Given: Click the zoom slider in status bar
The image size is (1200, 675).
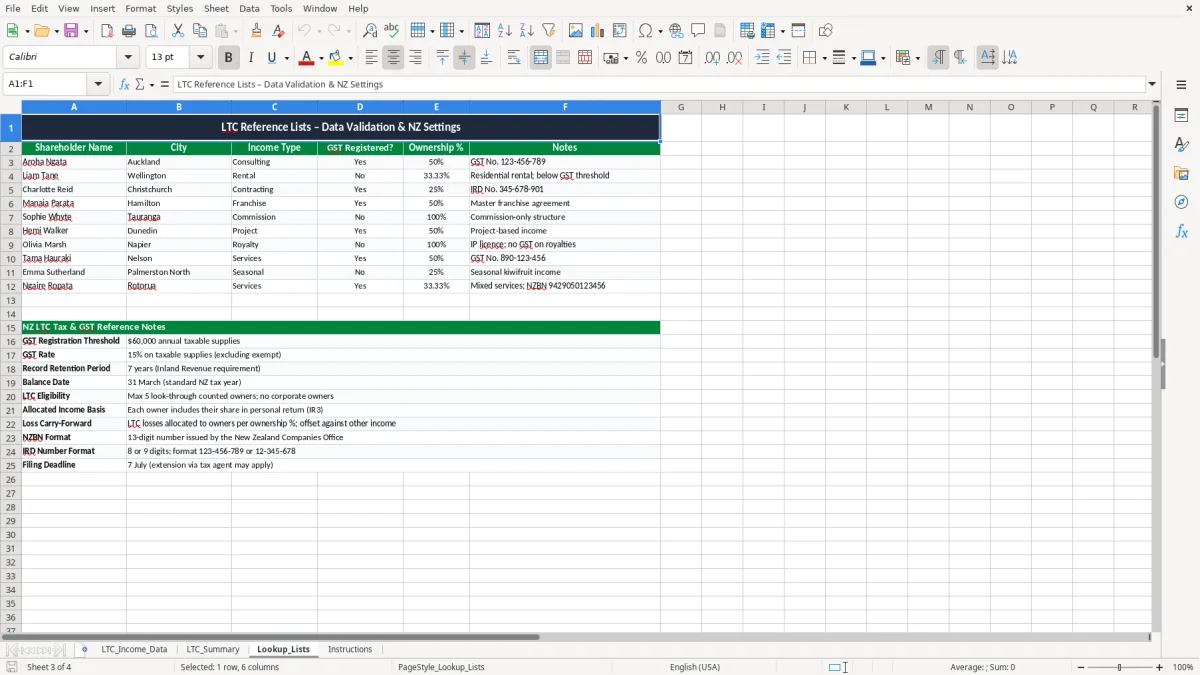Looking at the screenshot, I should point(1118,667).
